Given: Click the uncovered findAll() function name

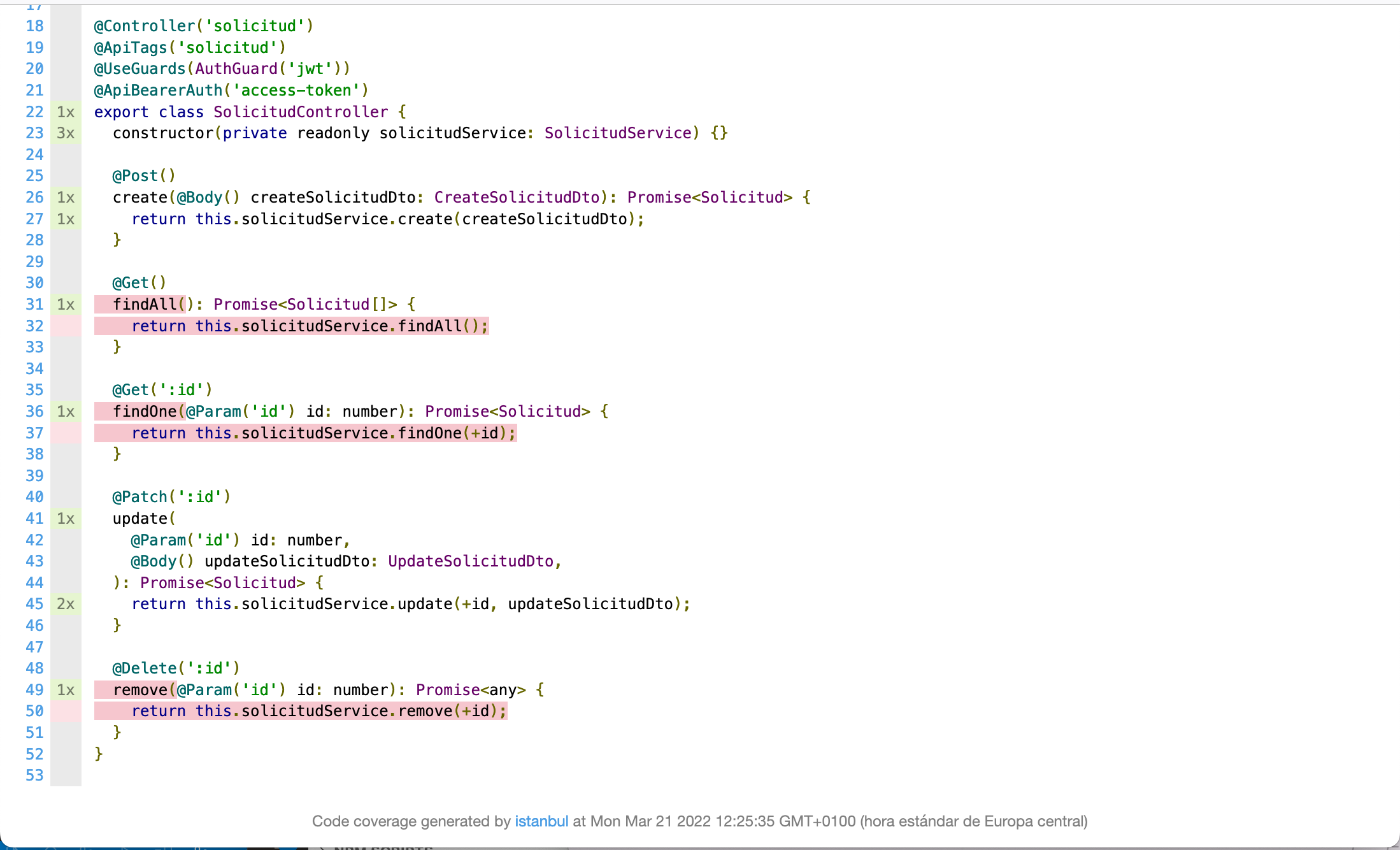Looking at the screenshot, I should pos(145,305).
